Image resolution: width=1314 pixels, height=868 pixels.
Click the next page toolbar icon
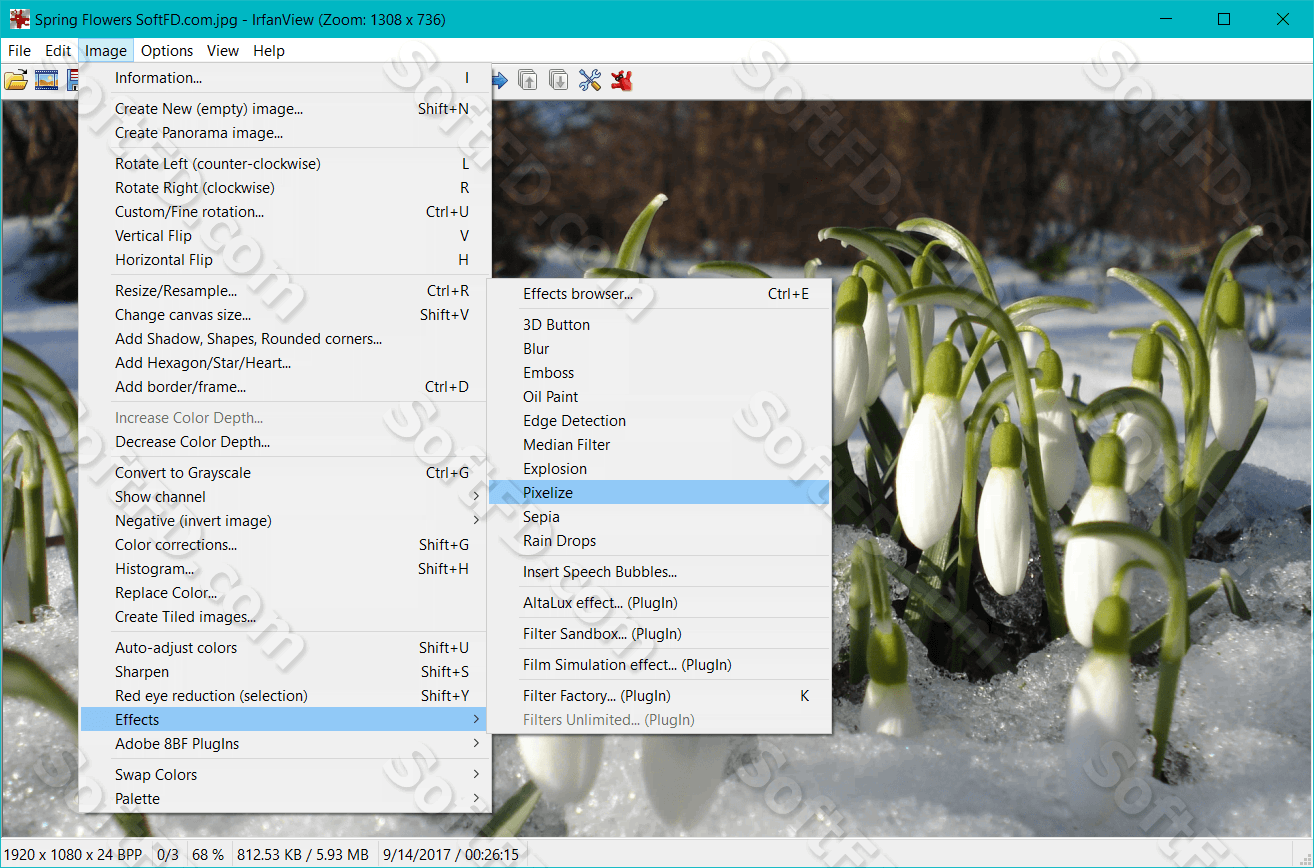click(x=559, y=80)
